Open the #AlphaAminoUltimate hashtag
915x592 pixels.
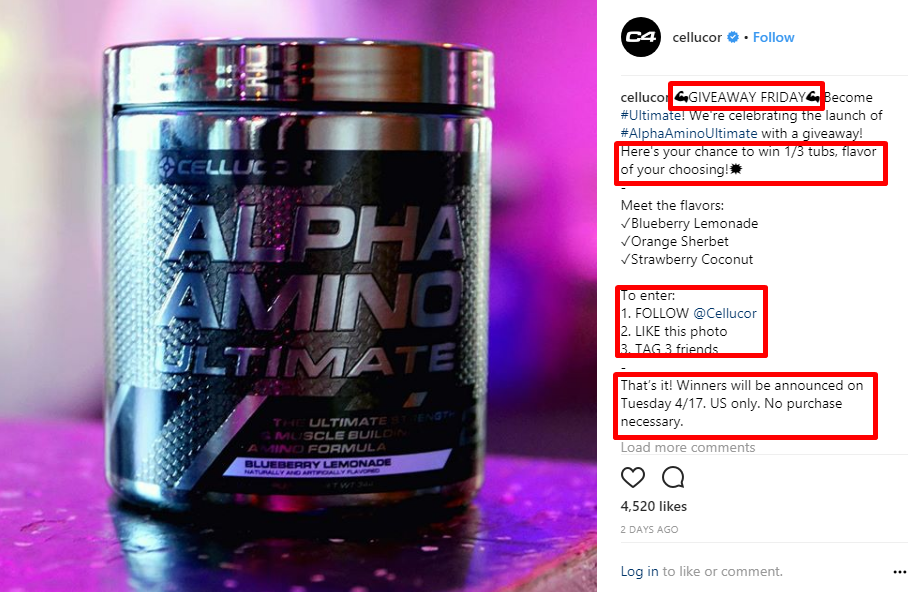(689, 134)
